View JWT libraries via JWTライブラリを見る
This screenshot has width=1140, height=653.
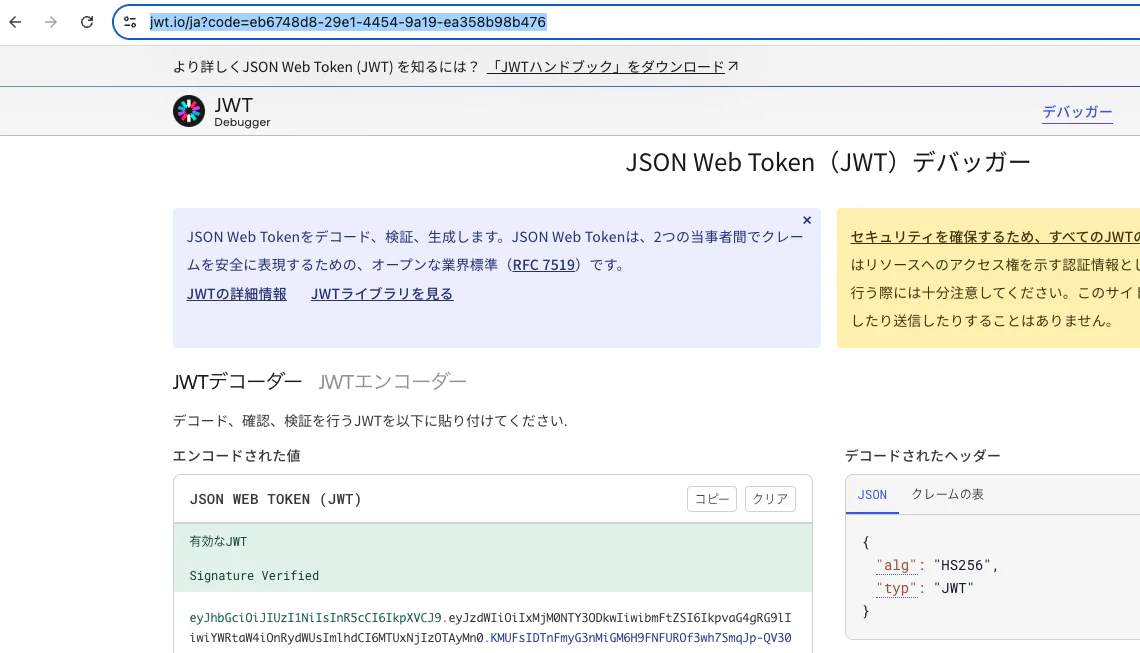click(382, 294)
